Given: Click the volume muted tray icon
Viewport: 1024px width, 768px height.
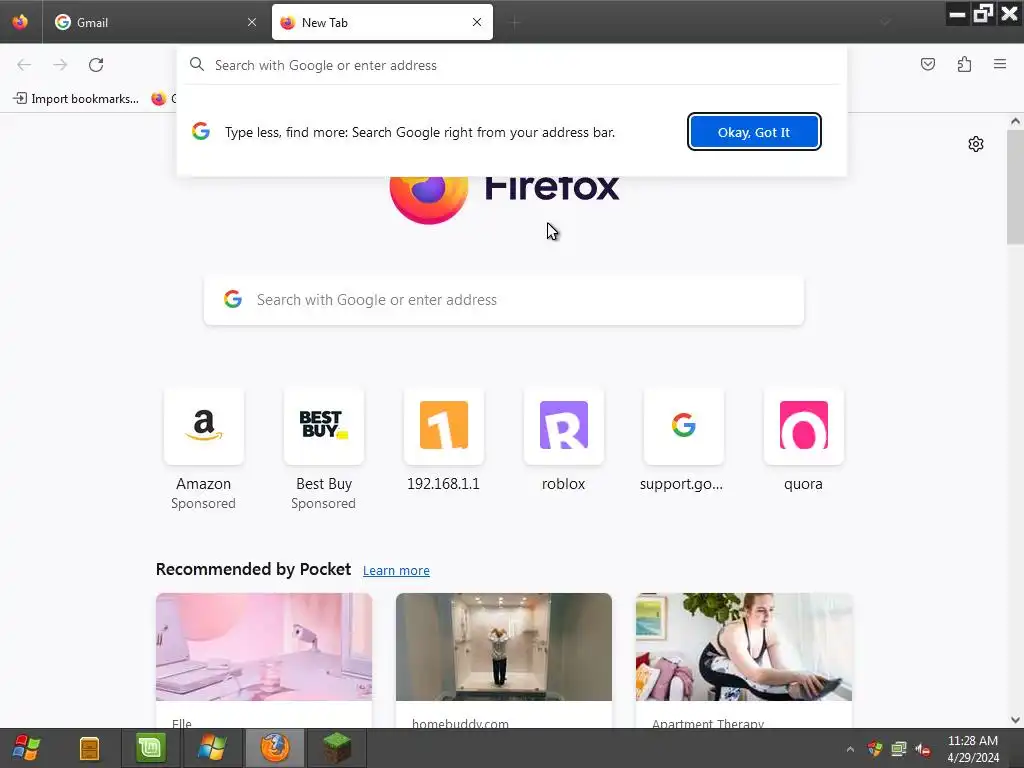Looking at the screenshot, I should point(923,749).
